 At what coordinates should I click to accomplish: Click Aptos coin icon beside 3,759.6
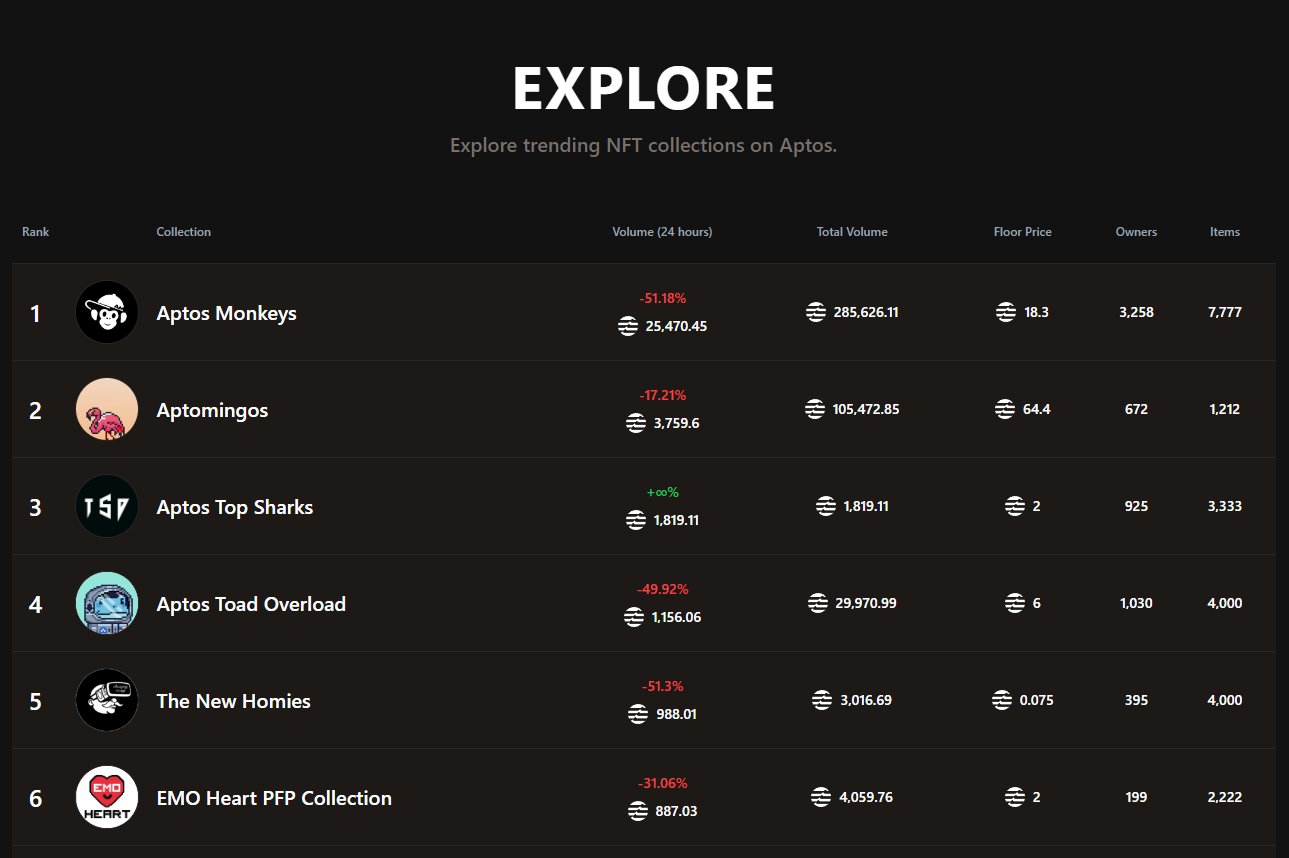(636, 423)
